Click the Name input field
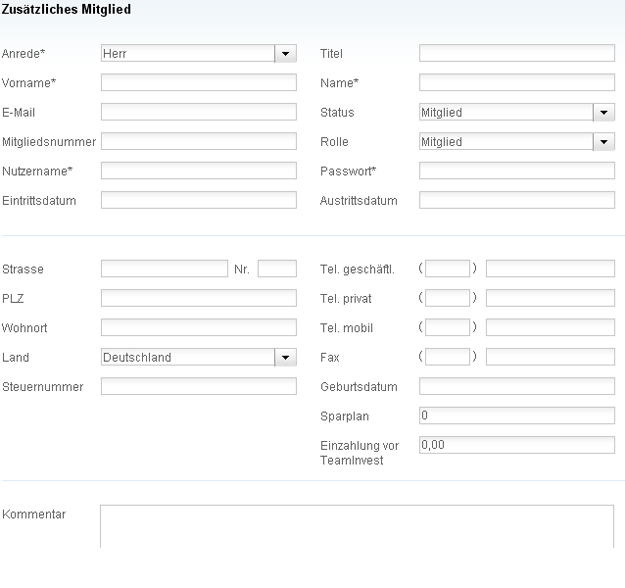 [517, 83]
